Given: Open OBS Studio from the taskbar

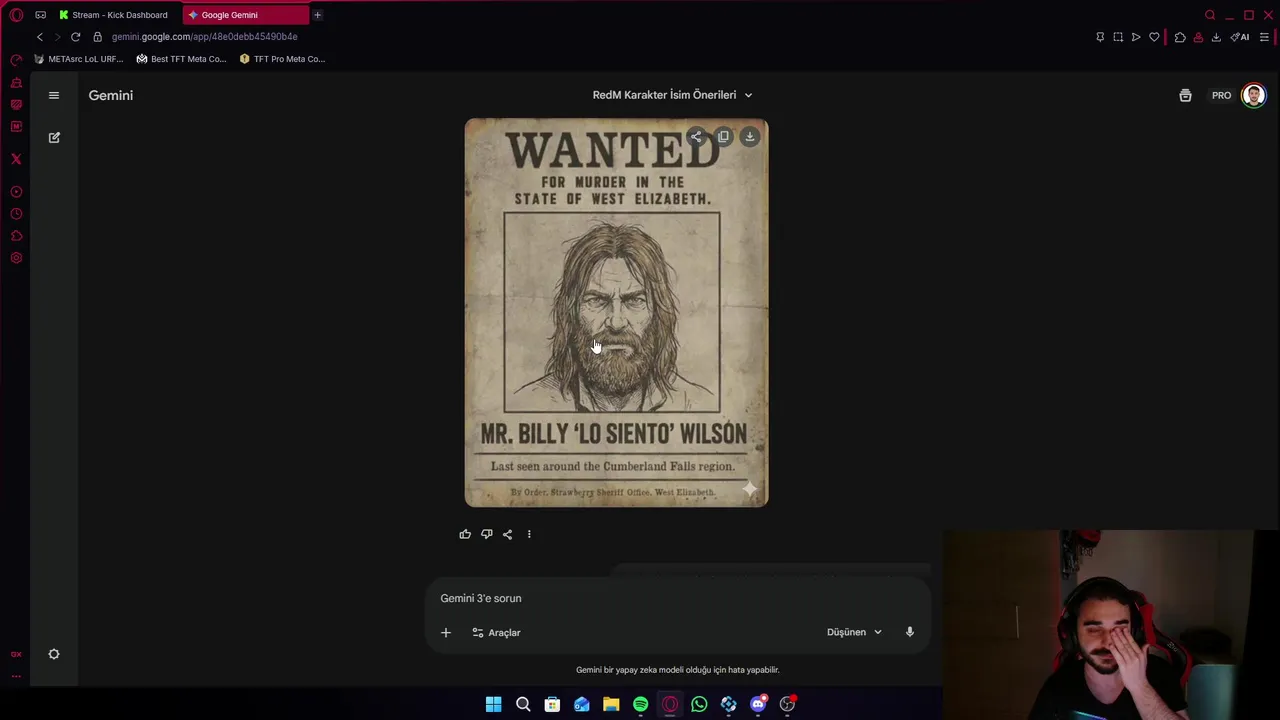Looking at the screenshot, I should (x=787, y=704).
